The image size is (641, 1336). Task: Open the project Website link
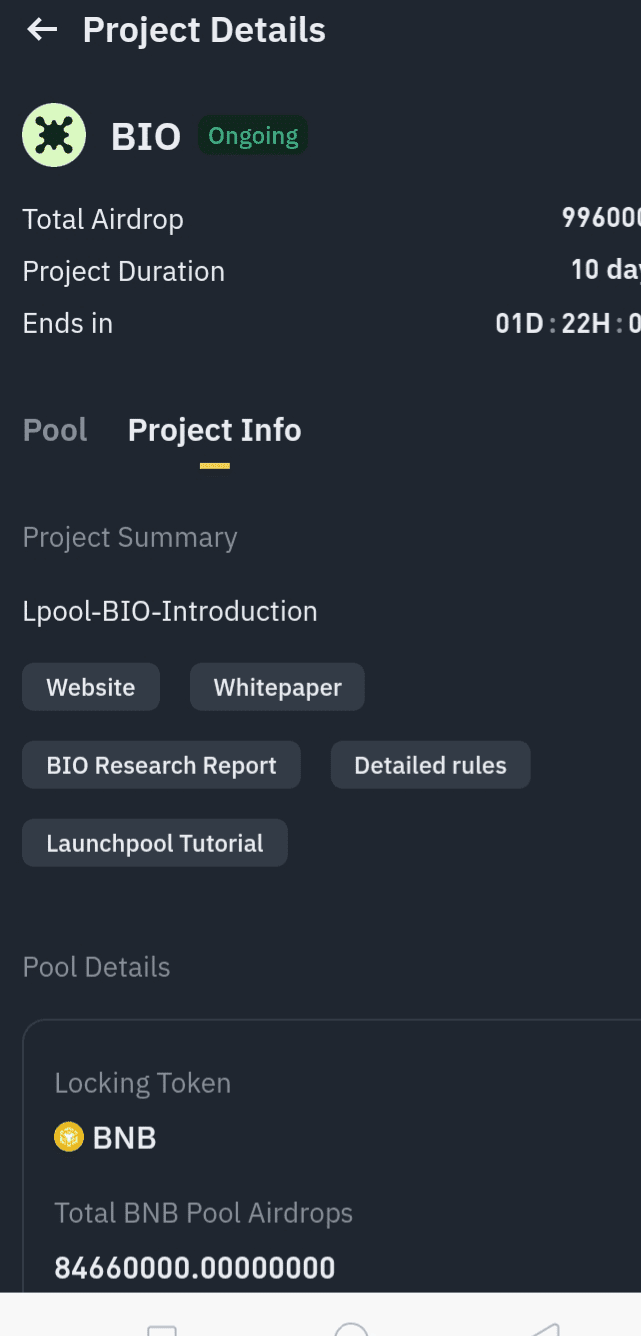[x=91, y=687]
